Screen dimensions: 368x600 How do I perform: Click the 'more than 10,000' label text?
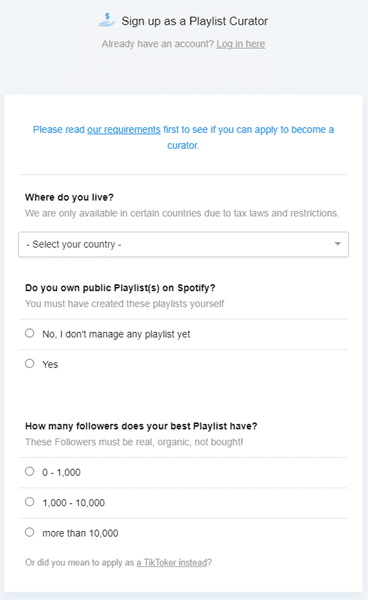click(x=80, y=533)
